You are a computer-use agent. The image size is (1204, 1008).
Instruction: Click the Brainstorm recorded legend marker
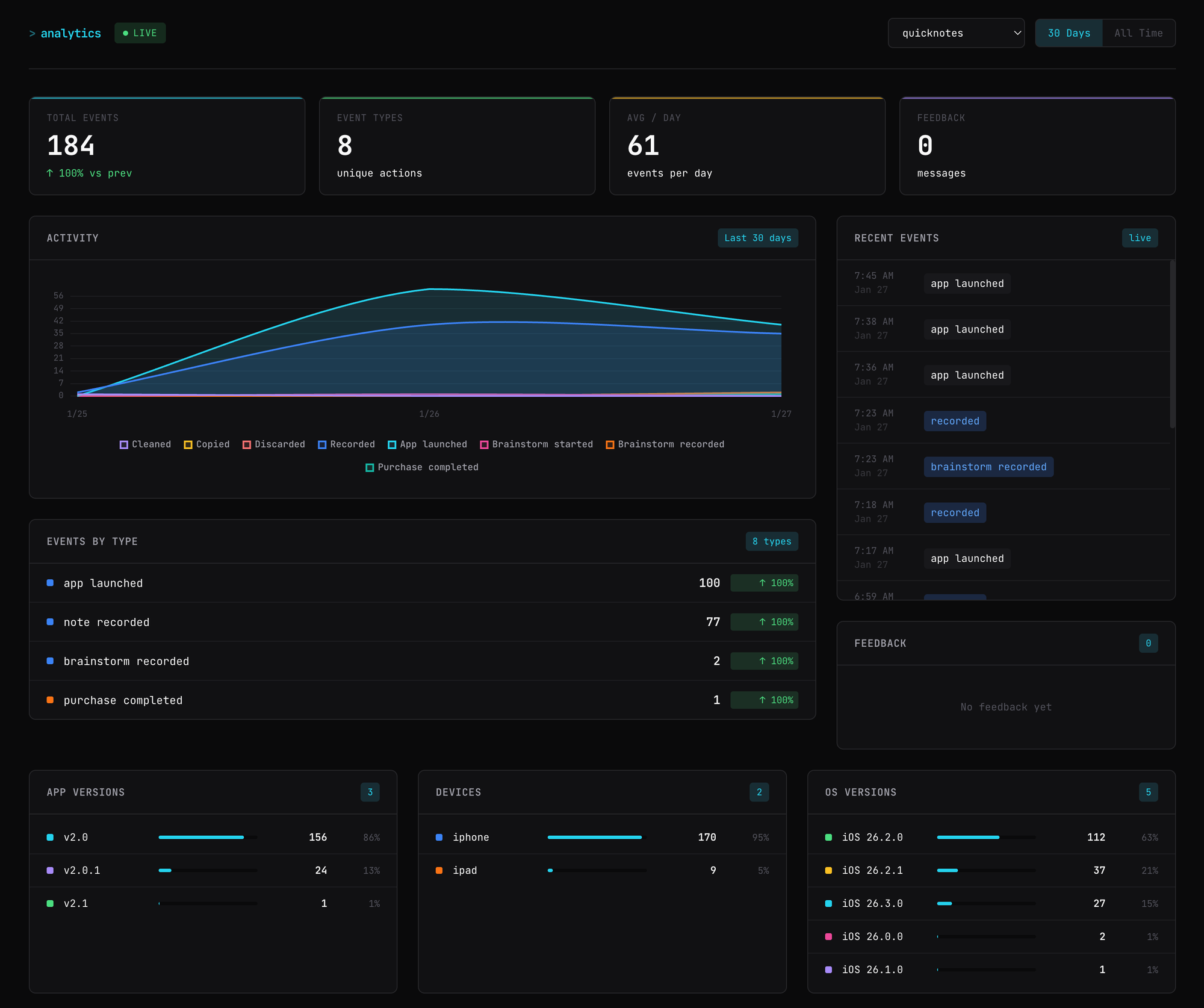tap(610, 444)
